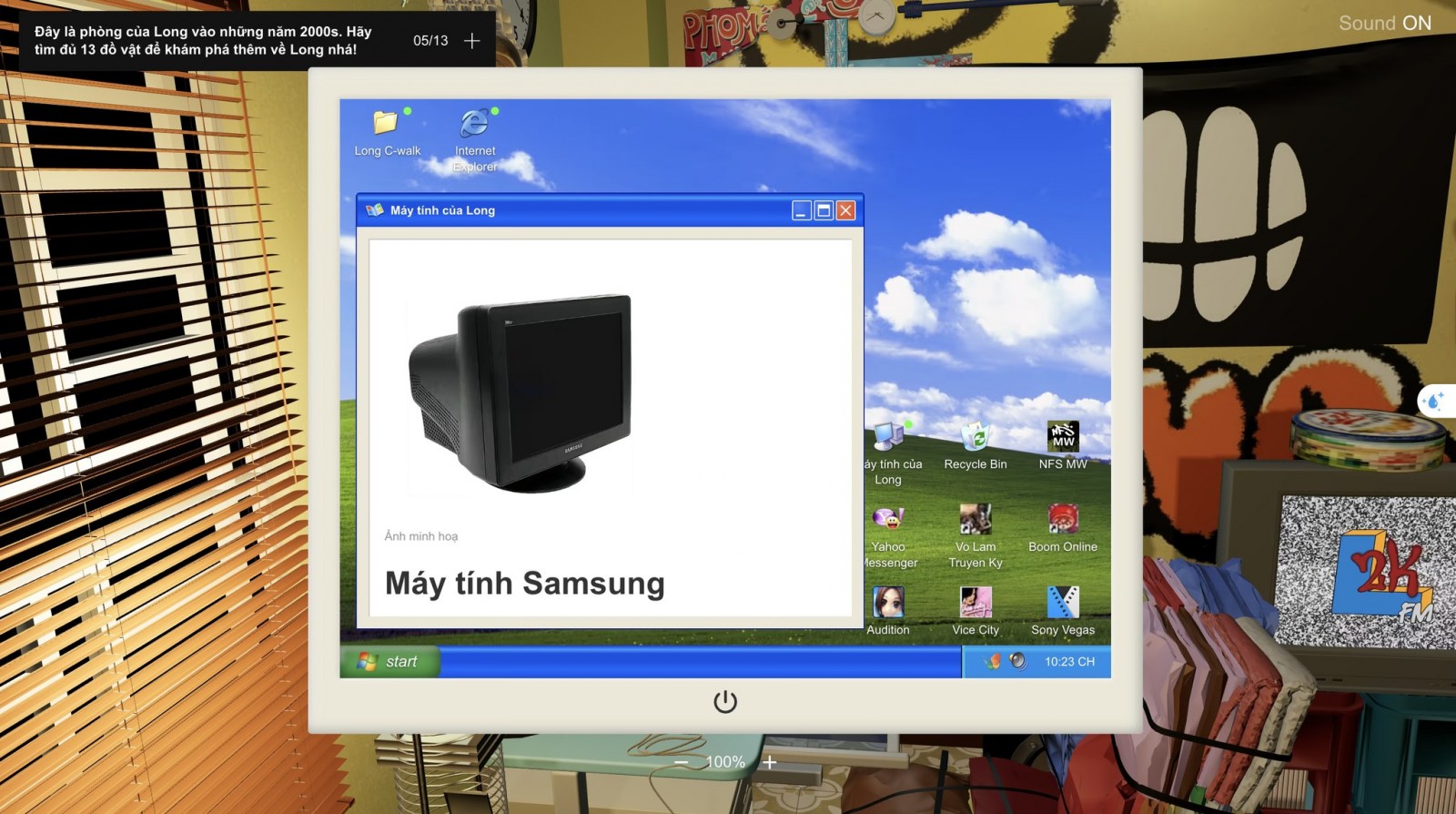Open the Recycle Bin icon
The width and height of the screenshot is (1456, 814).
[x=975, y=437]
